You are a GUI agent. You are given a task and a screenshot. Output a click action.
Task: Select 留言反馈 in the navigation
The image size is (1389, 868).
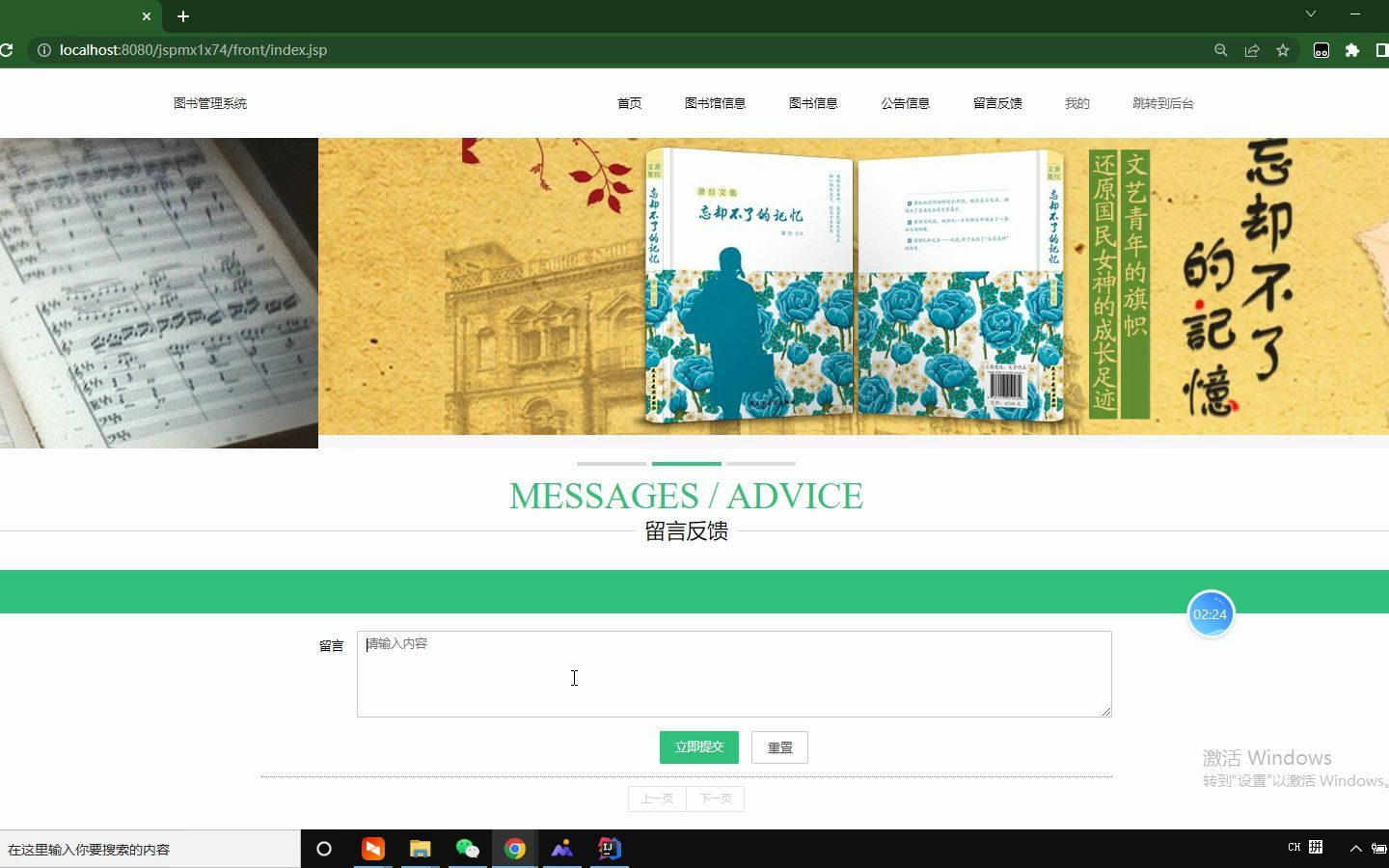[x=997, y=103]
